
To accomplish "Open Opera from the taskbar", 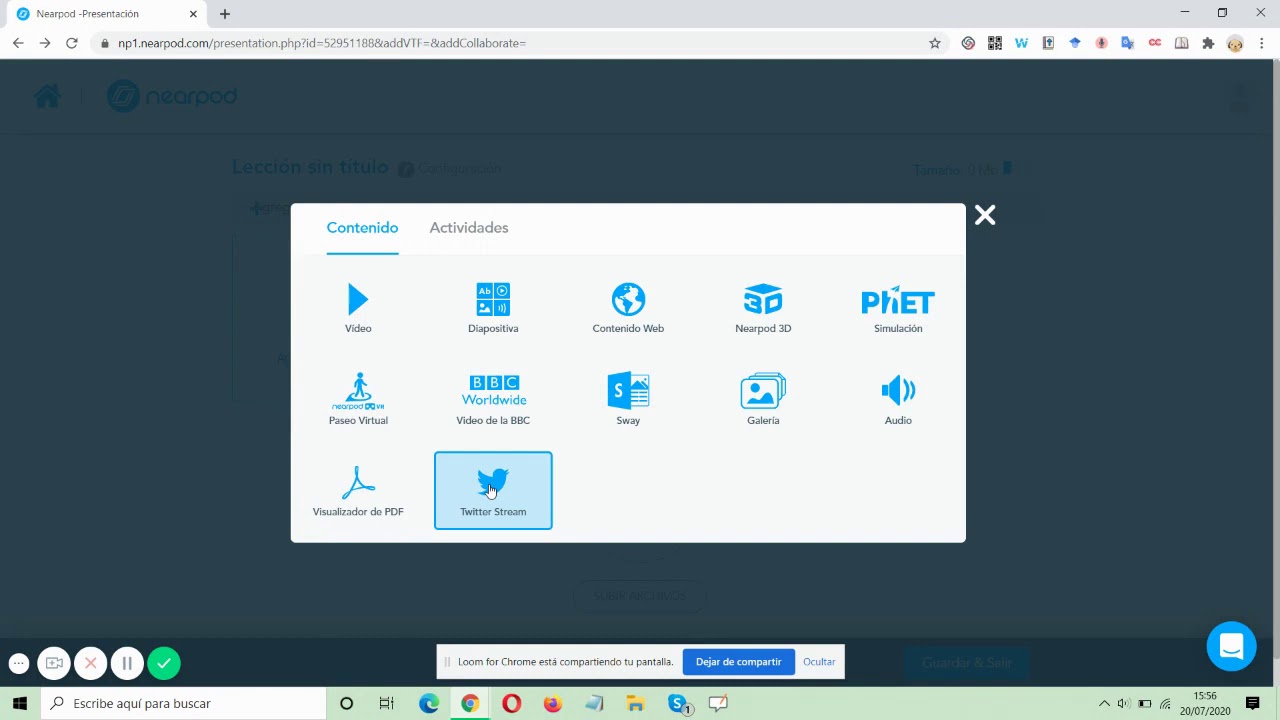I will pos(511,704).
